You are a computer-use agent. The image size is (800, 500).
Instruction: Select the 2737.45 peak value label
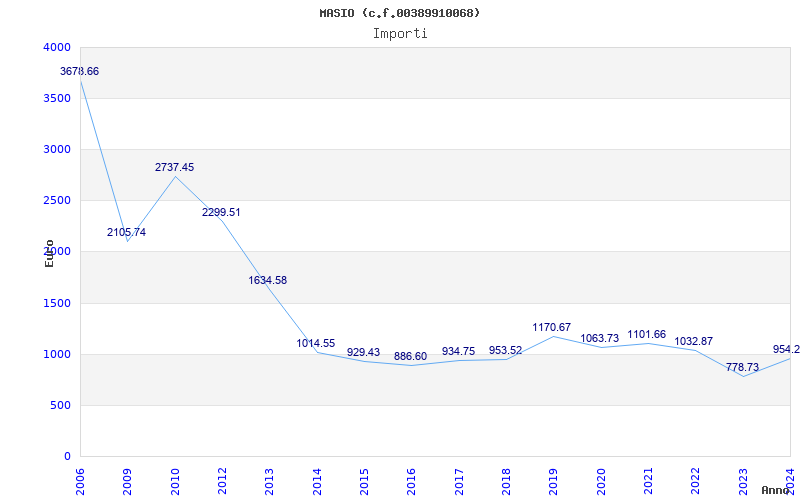174,168
